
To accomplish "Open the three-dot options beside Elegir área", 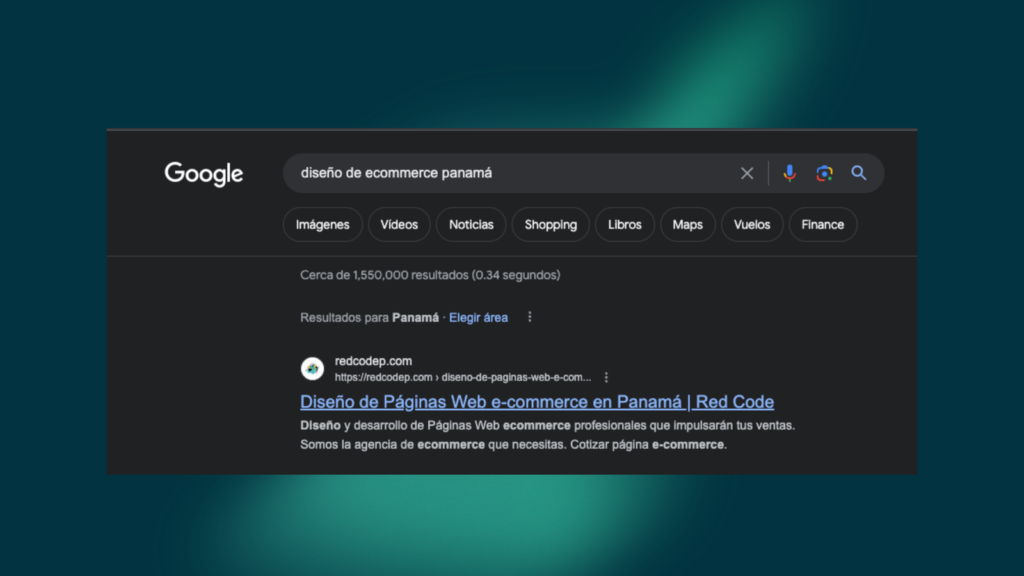I will (529, 316).
